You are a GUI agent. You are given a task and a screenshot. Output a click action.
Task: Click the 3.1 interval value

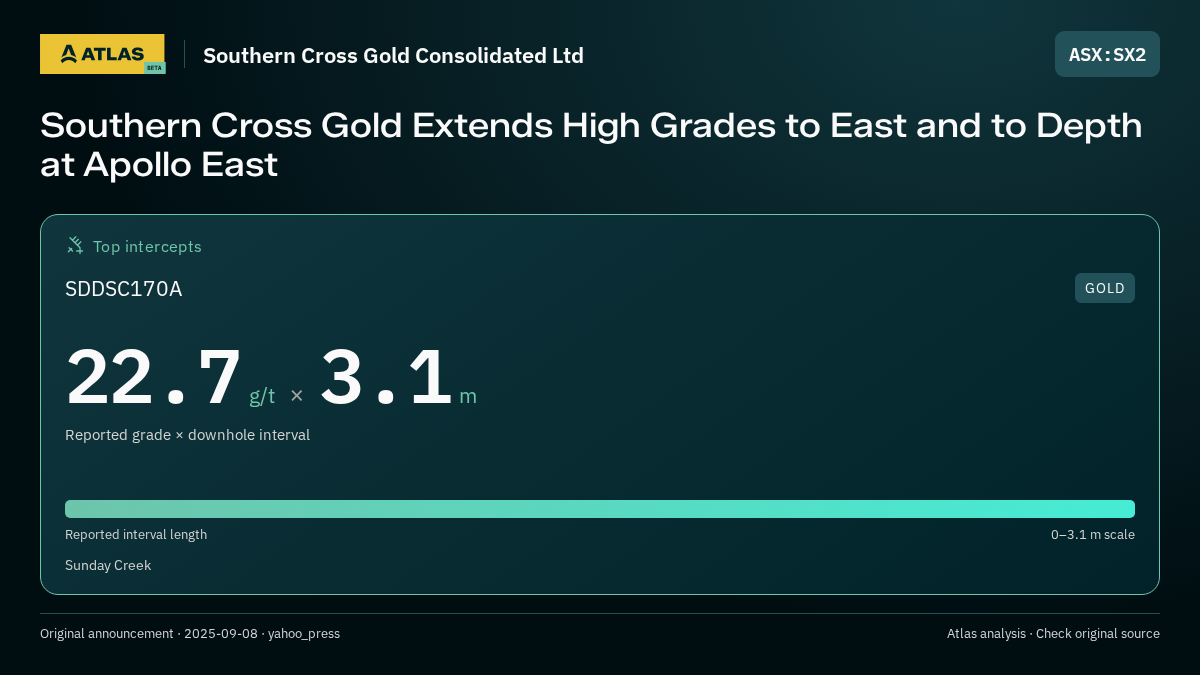click(x=386, y=377)
